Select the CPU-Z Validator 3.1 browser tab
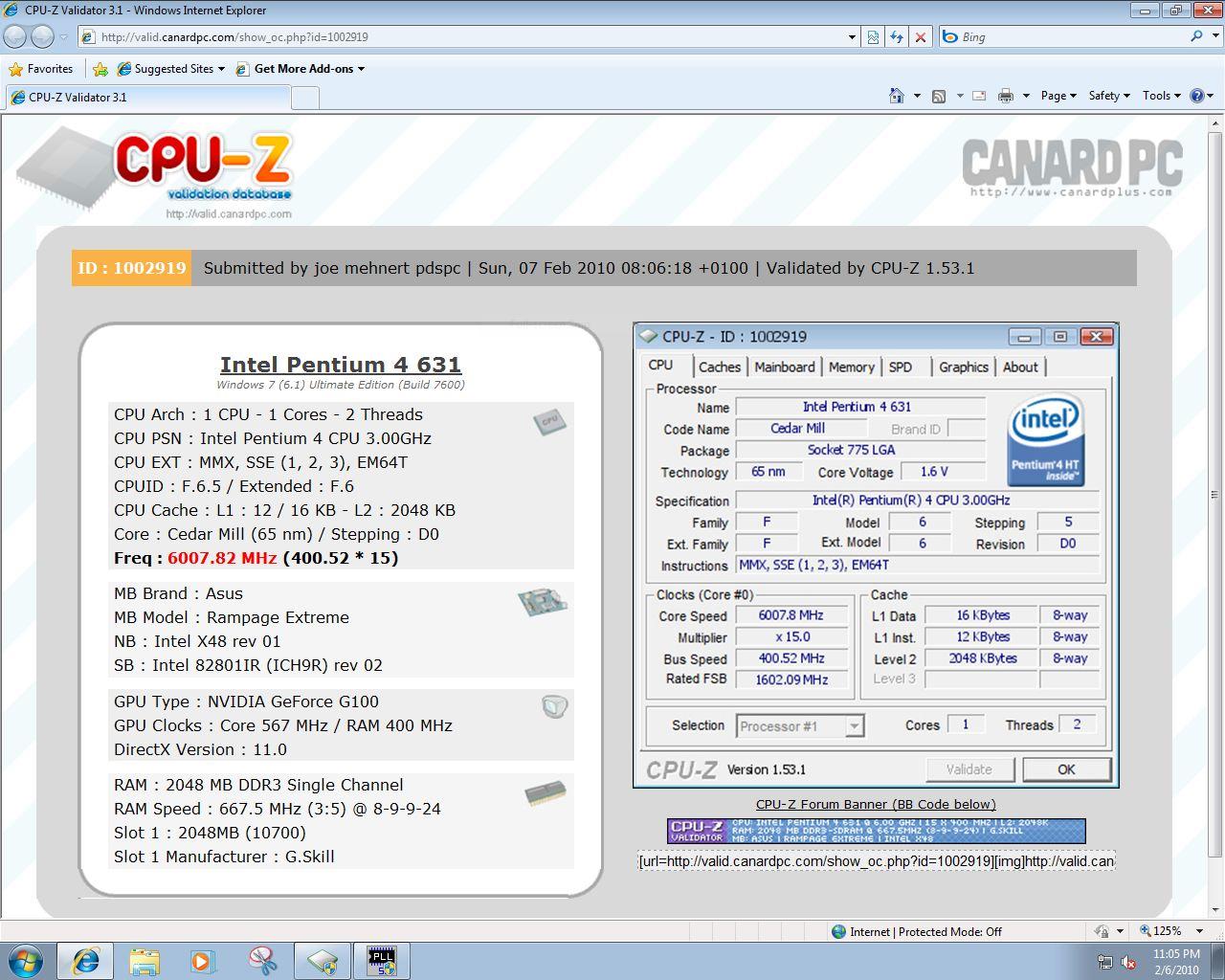 148,97
